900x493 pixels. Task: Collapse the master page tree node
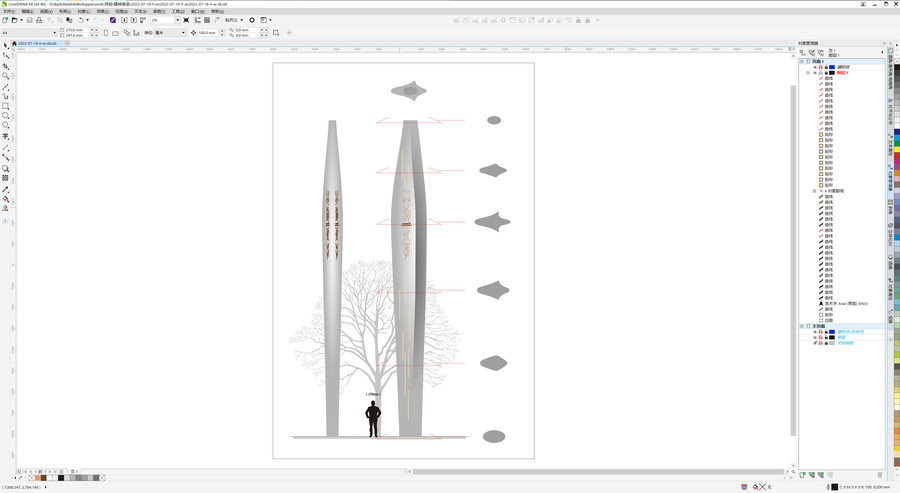tap(802, 326)
